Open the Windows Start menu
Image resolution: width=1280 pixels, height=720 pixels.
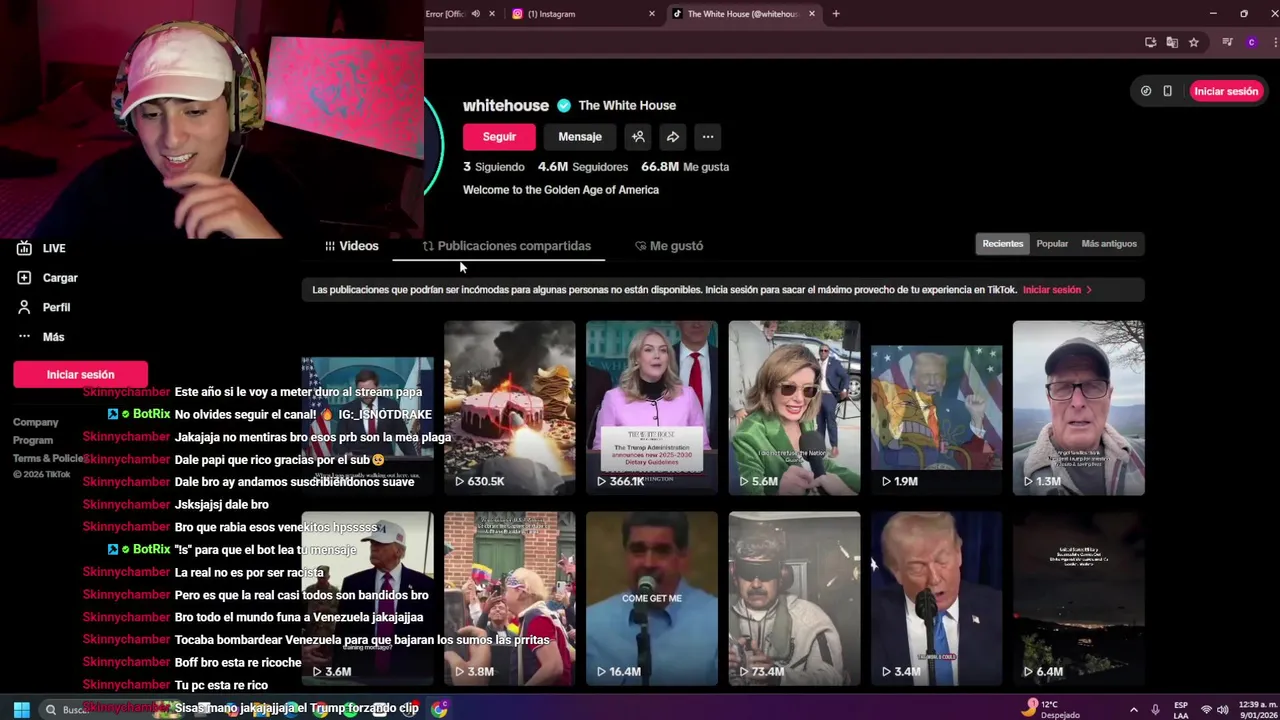(x=21, y=709)
